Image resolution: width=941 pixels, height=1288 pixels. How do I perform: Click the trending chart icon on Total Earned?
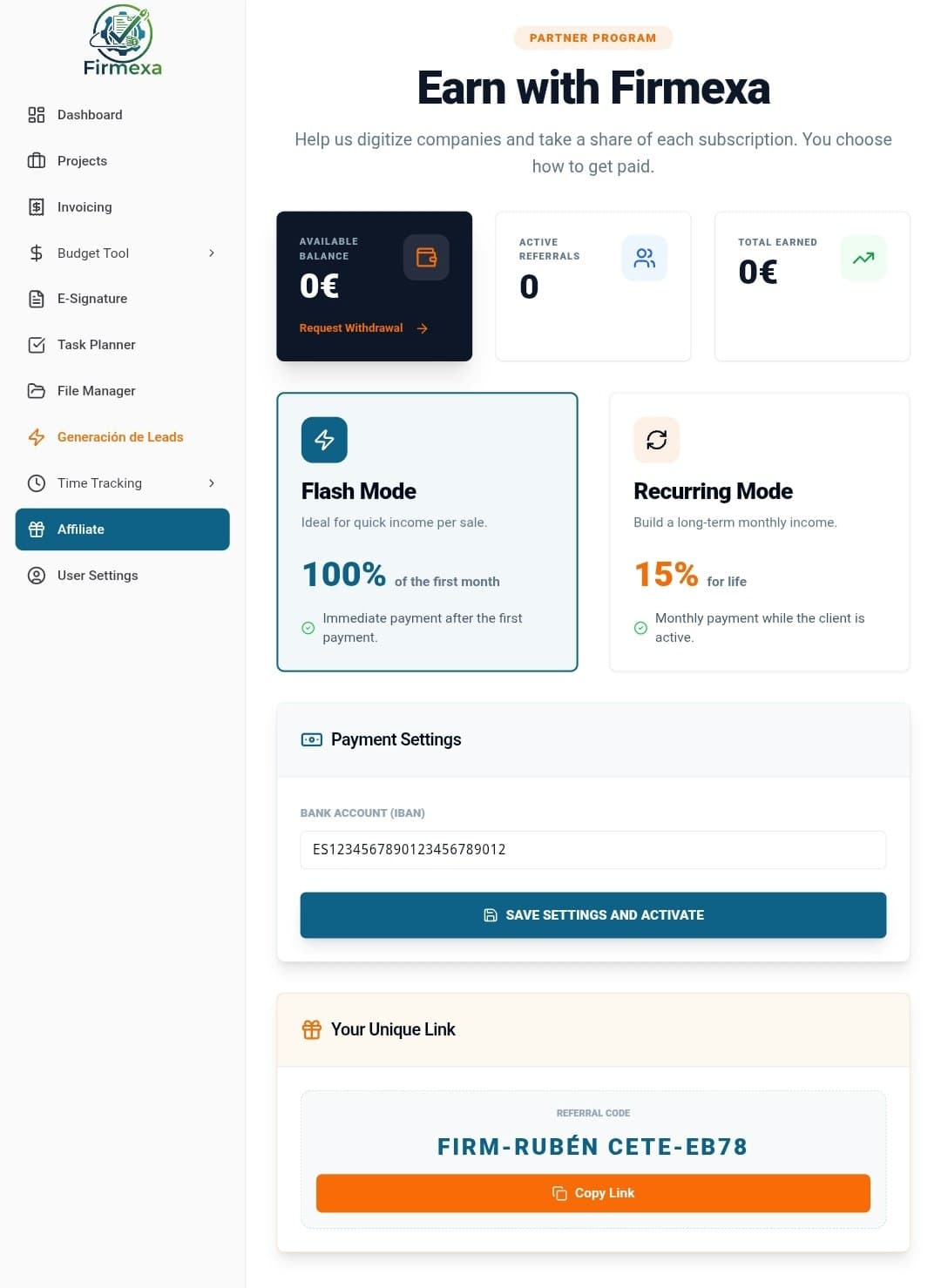click(x=863, y=257)
